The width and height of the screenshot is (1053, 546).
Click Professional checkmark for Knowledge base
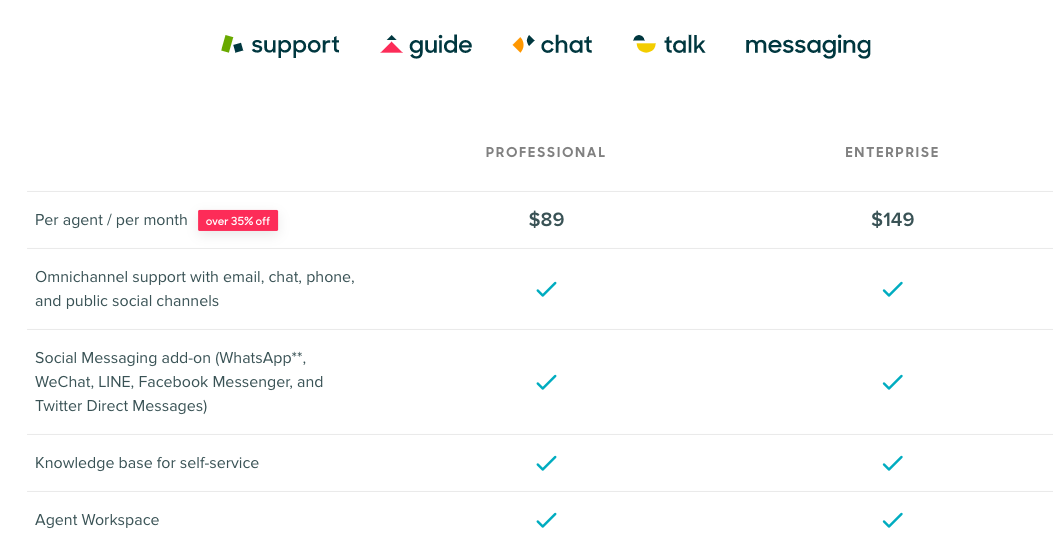[546, 463]
